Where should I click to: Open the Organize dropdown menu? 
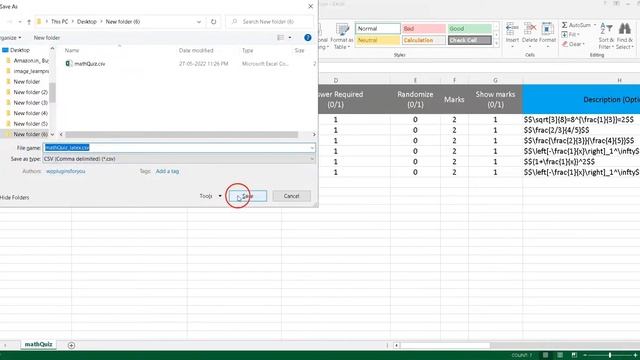tap(11, 38)
